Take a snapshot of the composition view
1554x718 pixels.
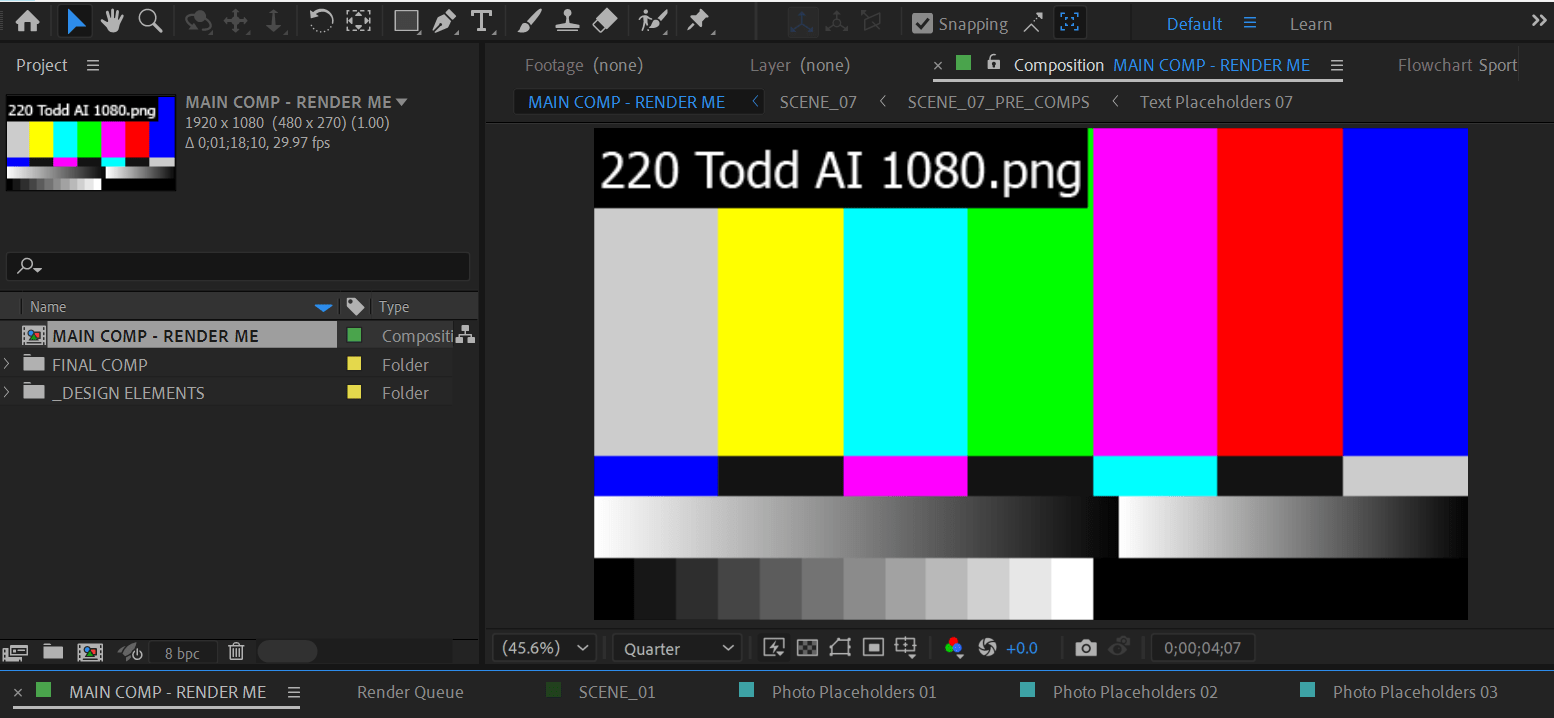coord(1085,648)
